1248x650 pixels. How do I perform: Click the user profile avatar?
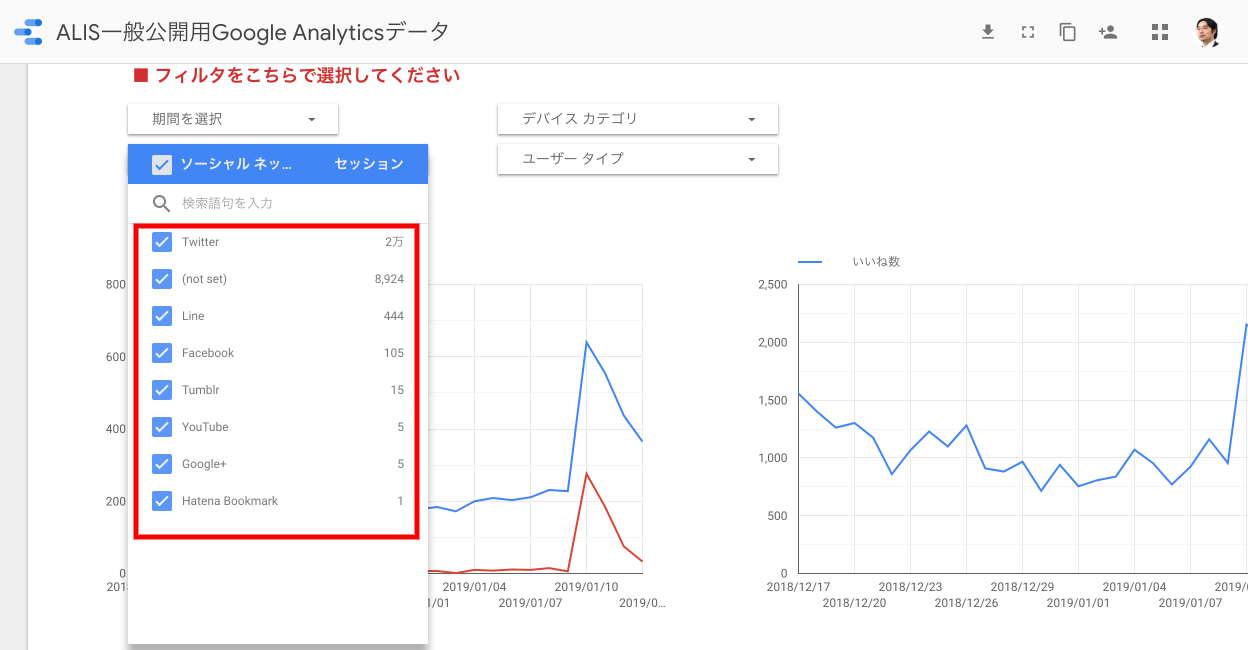click(1208, 32)
